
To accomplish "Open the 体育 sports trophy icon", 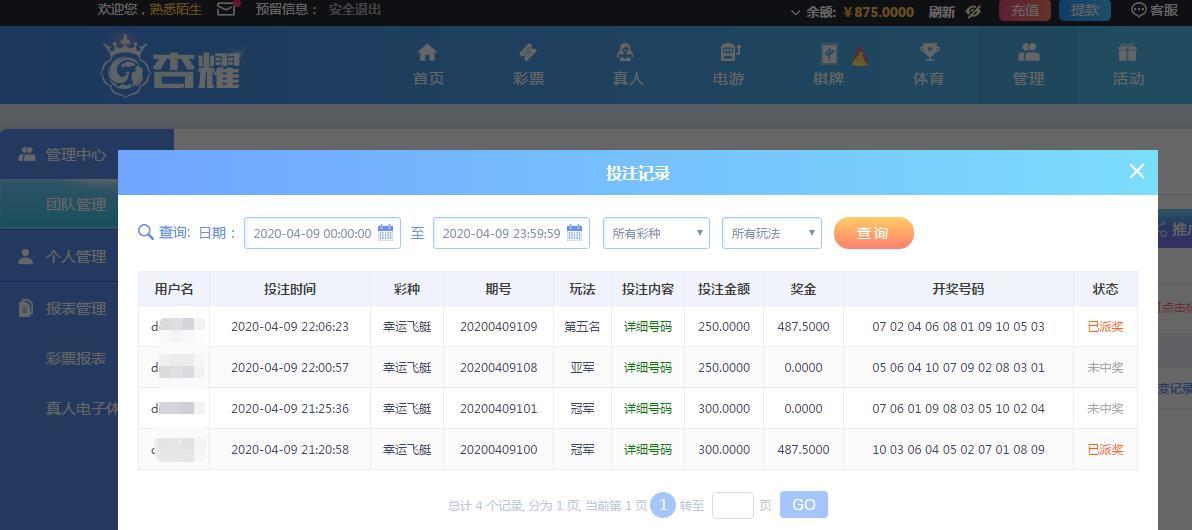I will point(929,52).
